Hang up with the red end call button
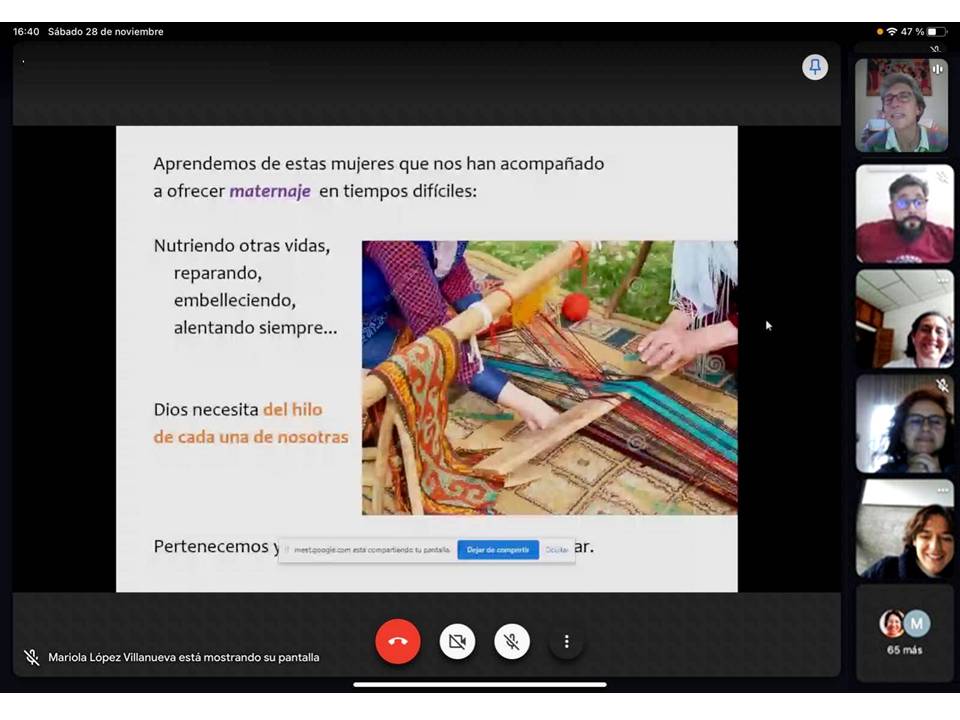 tap(398, 641)
